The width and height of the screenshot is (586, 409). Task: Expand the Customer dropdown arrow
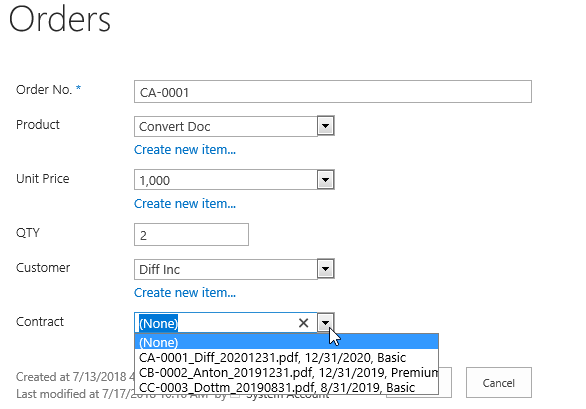coord(326,269)
